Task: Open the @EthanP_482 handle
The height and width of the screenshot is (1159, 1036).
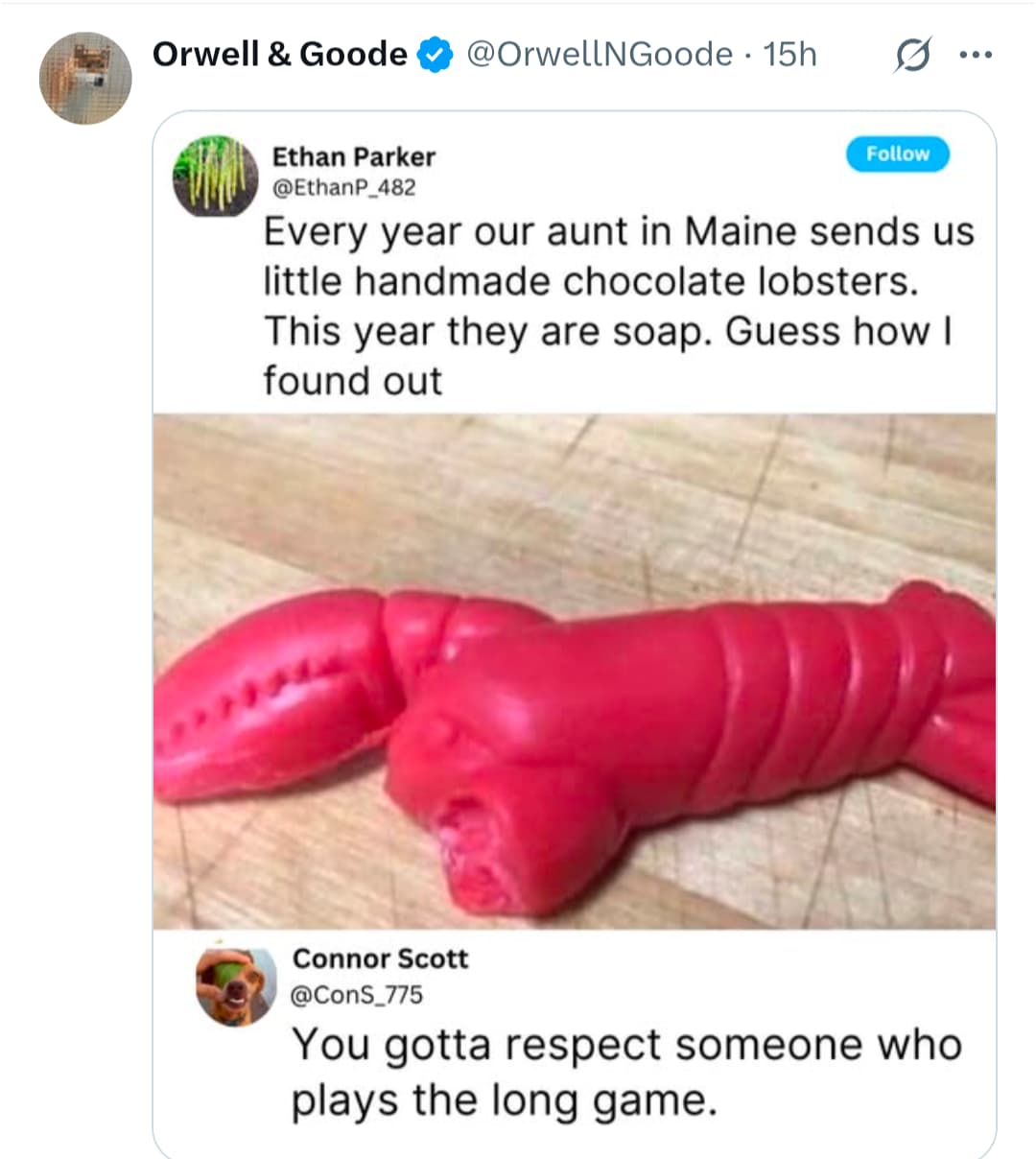Action: coord(344,188)
